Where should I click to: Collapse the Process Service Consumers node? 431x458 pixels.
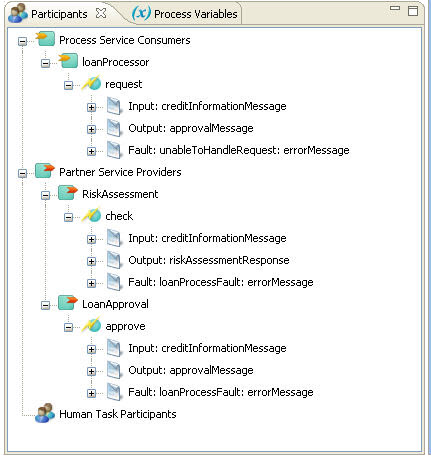pos(22,41)
